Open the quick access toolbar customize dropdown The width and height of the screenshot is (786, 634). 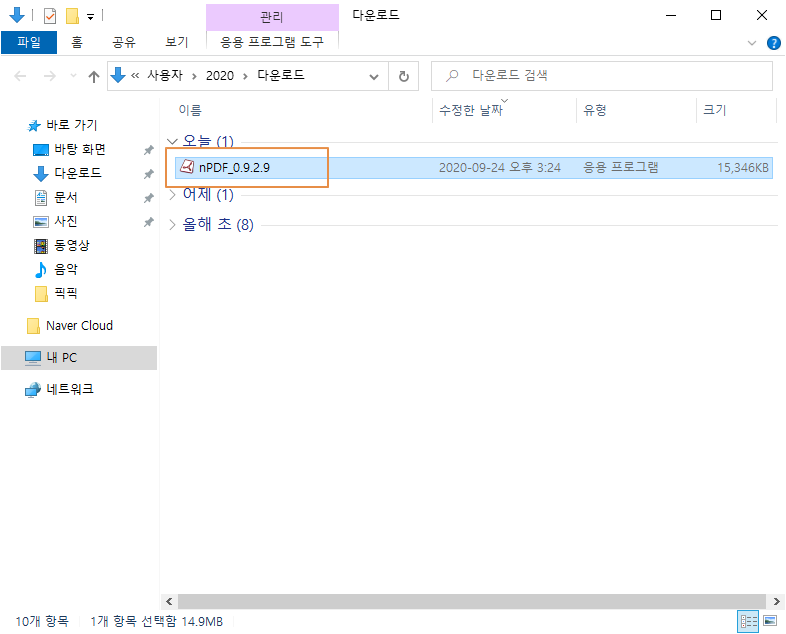(x=91, y=17)
